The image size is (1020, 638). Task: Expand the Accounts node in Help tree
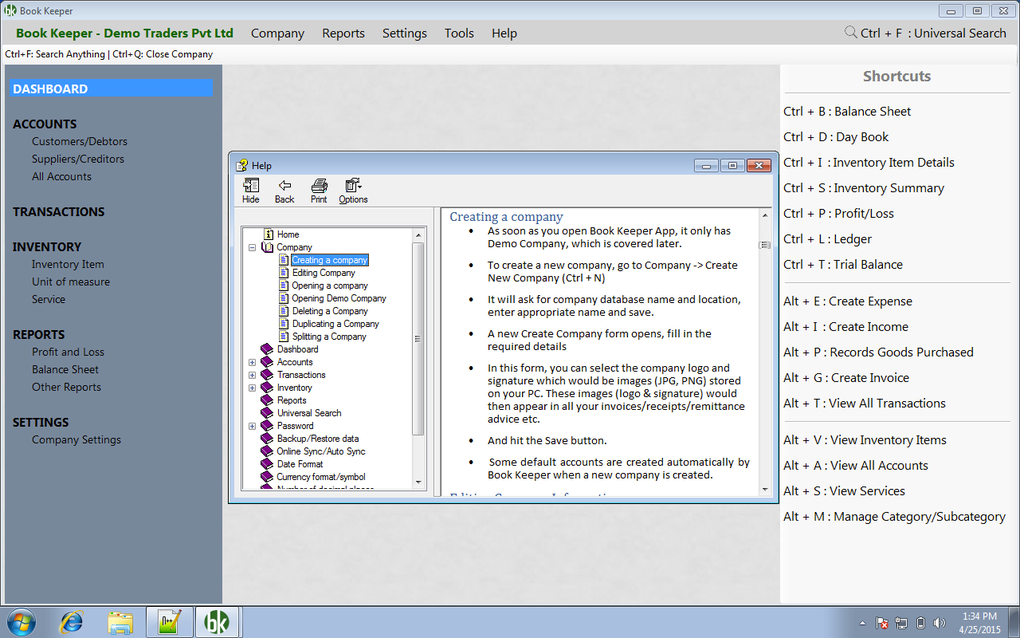252,362
